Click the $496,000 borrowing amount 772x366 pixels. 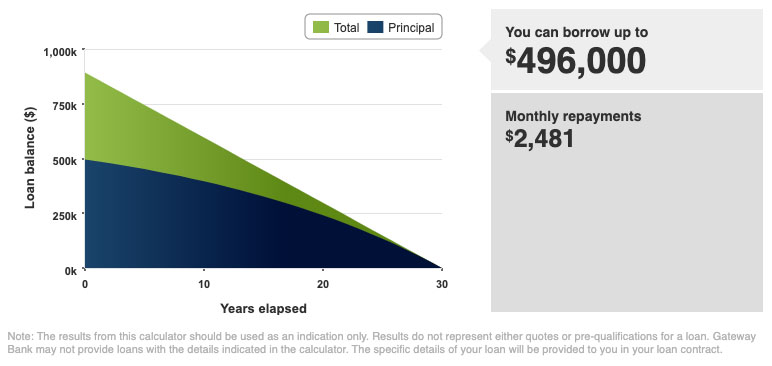pos(575,62)
